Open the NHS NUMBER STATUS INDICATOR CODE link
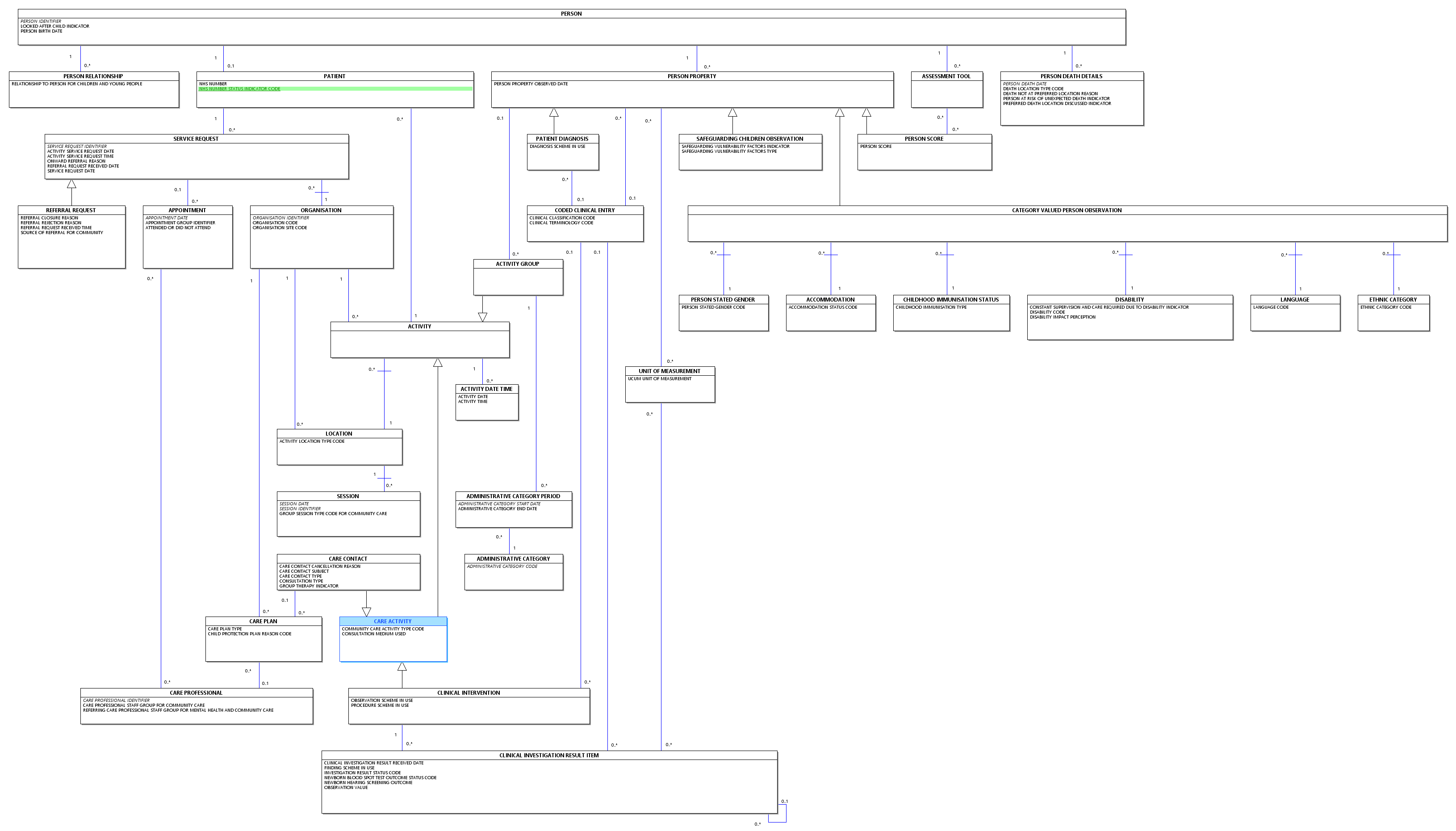 pyautogui.click(x=240, y=89)
